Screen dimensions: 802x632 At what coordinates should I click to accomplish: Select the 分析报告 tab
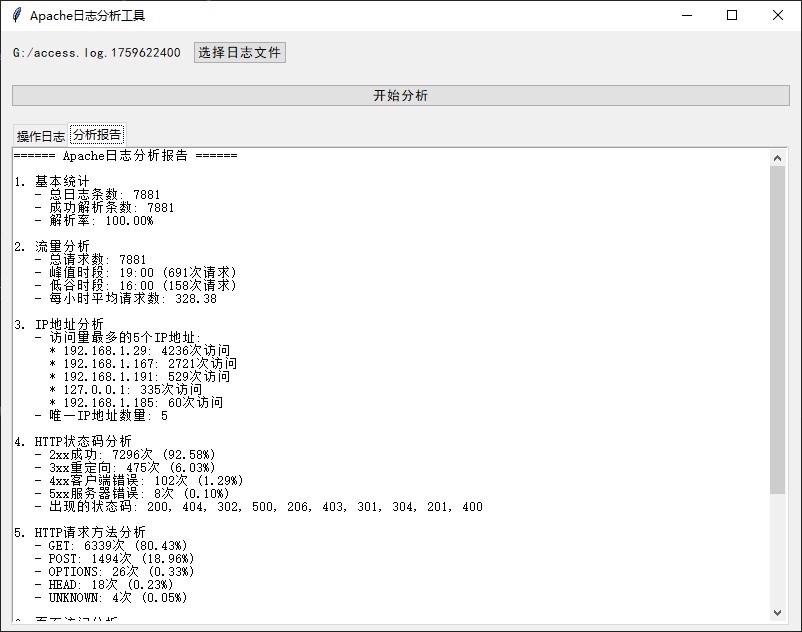97,135
